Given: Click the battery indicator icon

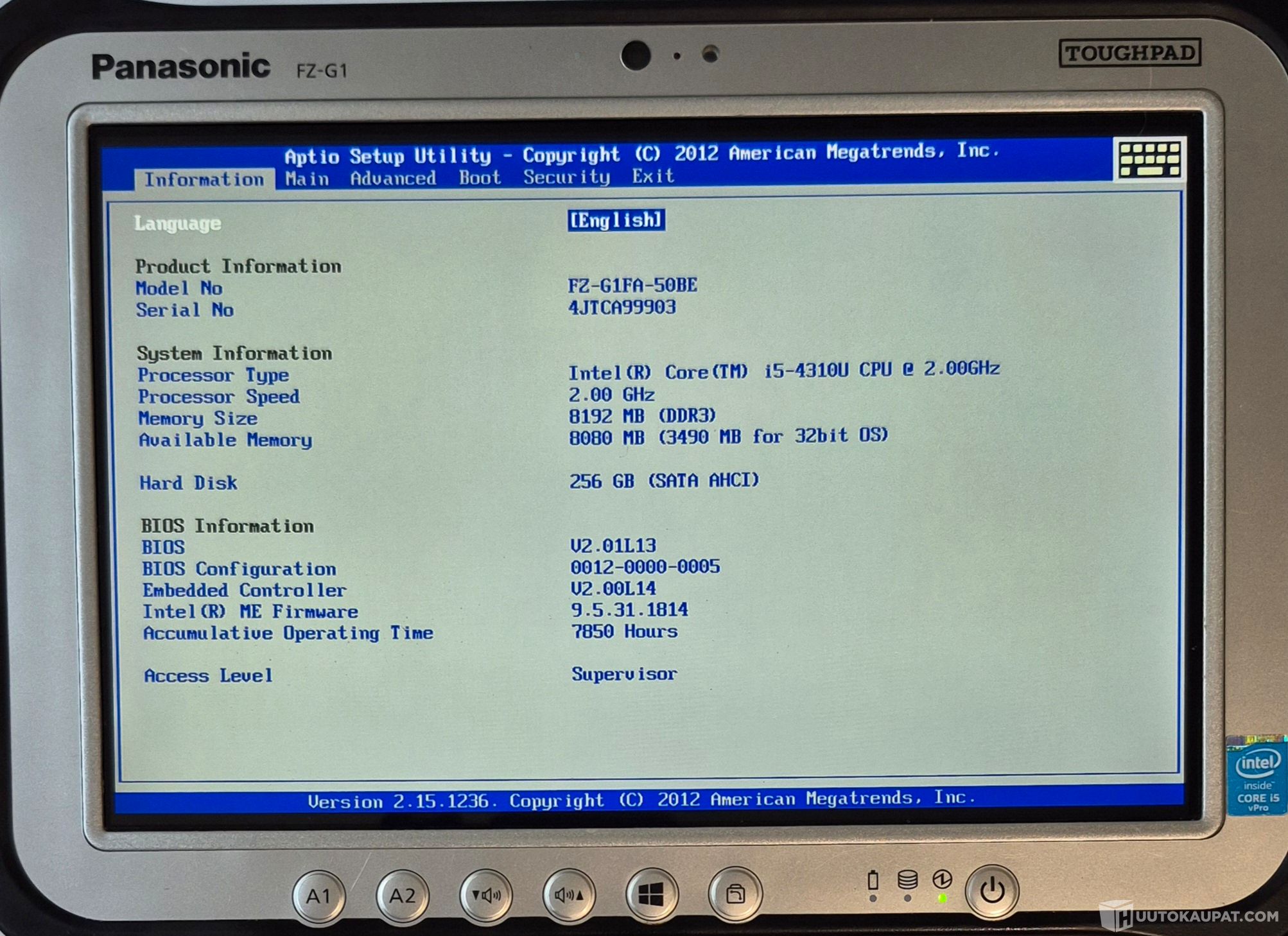Looking at the screenshot, I should (x=873, y=880).
